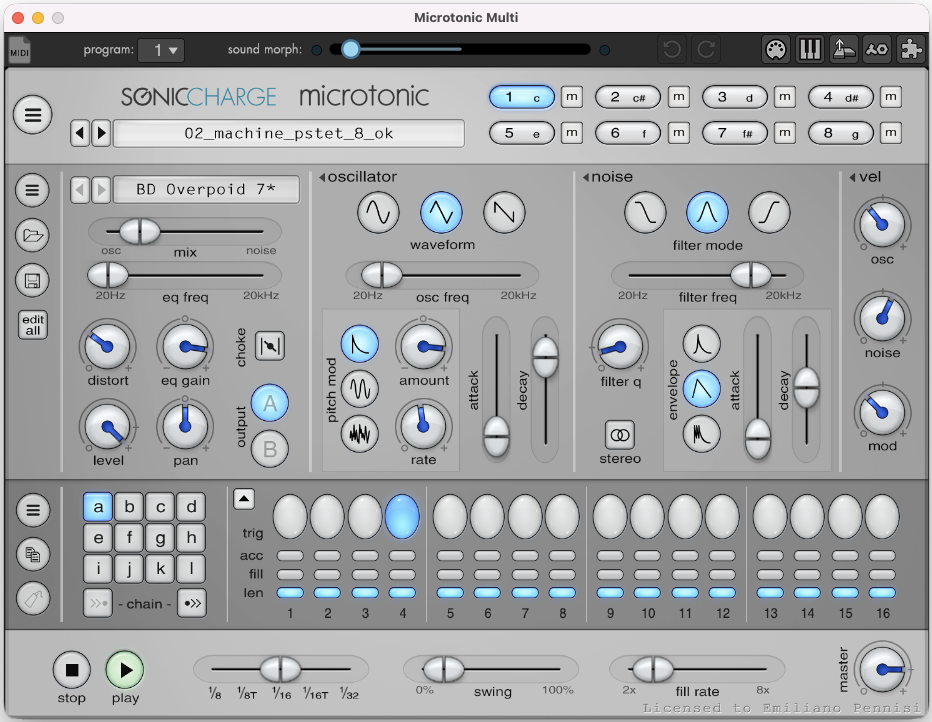Image resolution: width=932 pixels, height=722 pixels.
Task: Select the sawtooth oscillator waveform
Action: click(504, 212)
